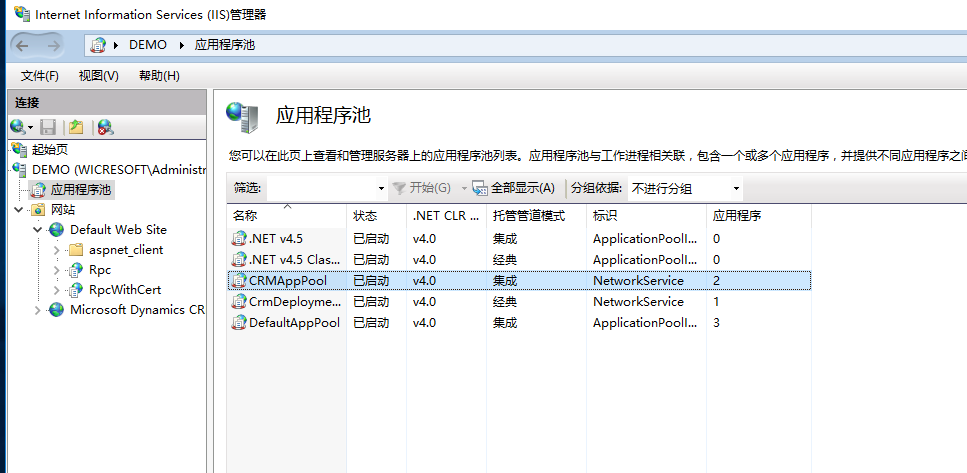Click the CRMAppPool row icon

click(x=239, y=281)
